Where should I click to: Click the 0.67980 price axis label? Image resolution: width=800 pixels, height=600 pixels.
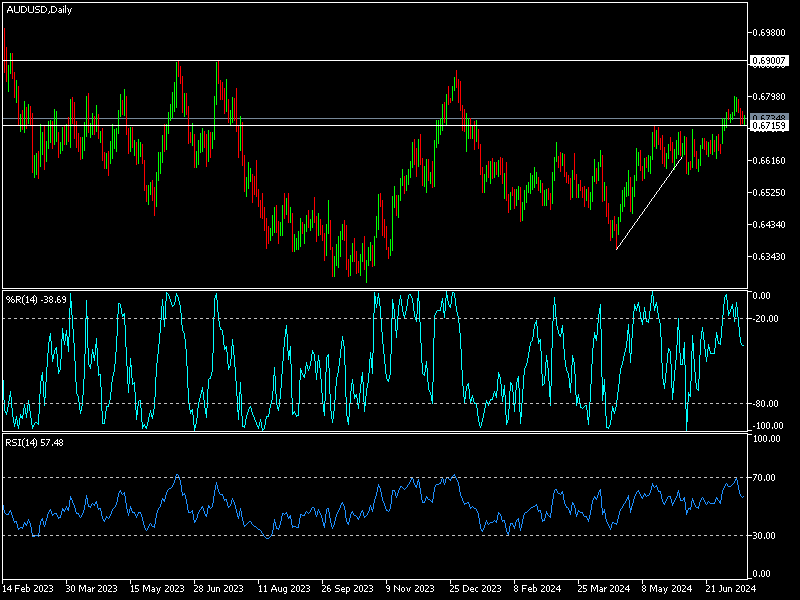pyautogui.click(x=771, y=97)
